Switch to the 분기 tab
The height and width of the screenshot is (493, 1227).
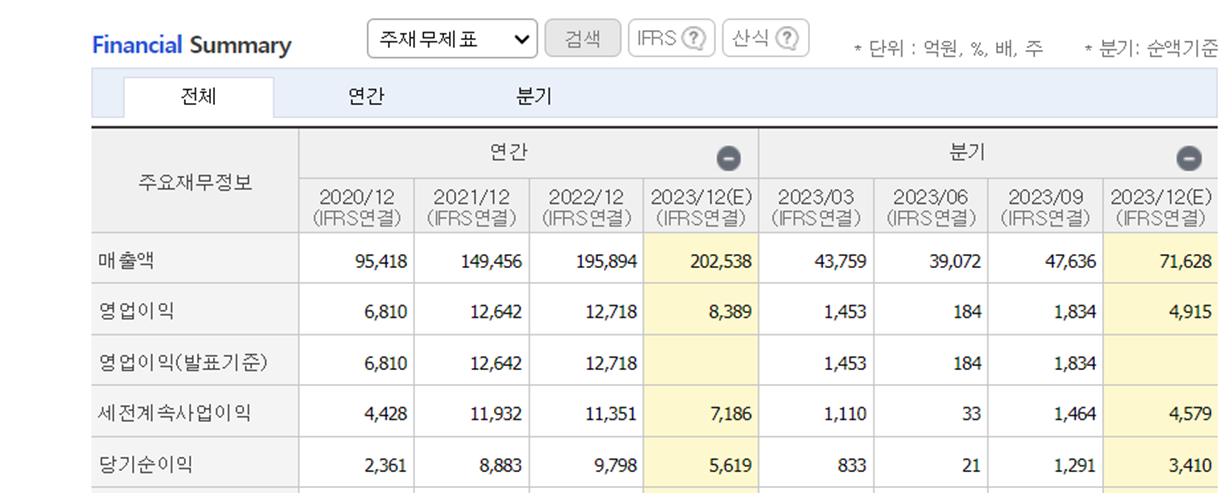[x=534, y=97]
